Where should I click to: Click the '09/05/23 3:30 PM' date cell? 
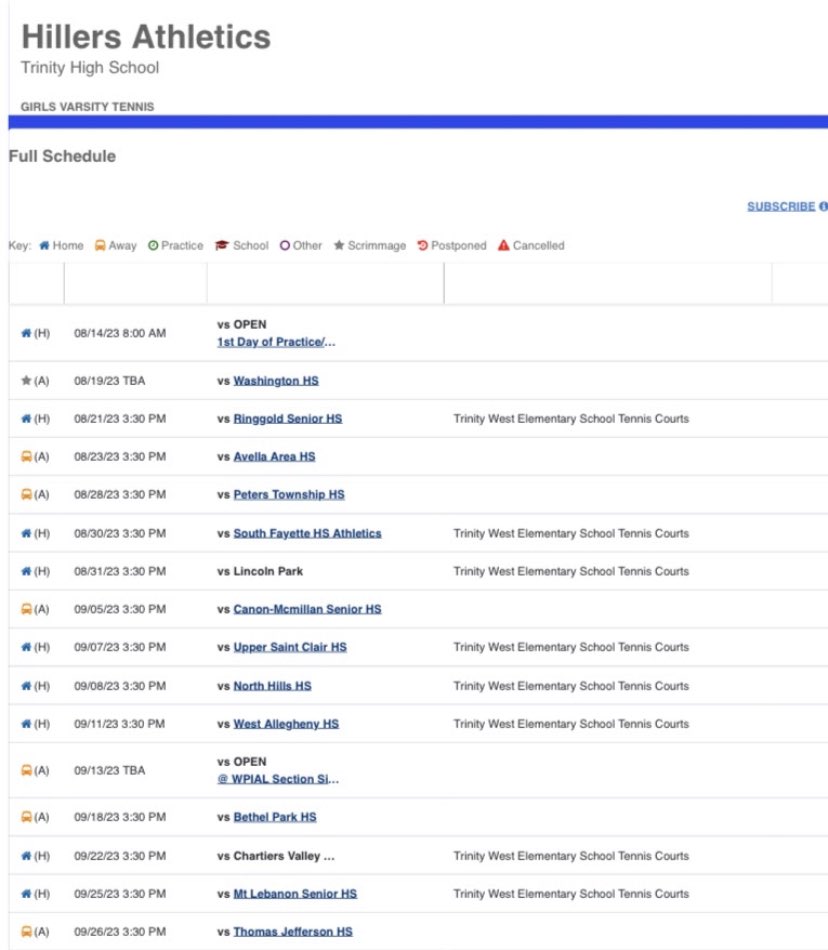[x=120, y=609]
